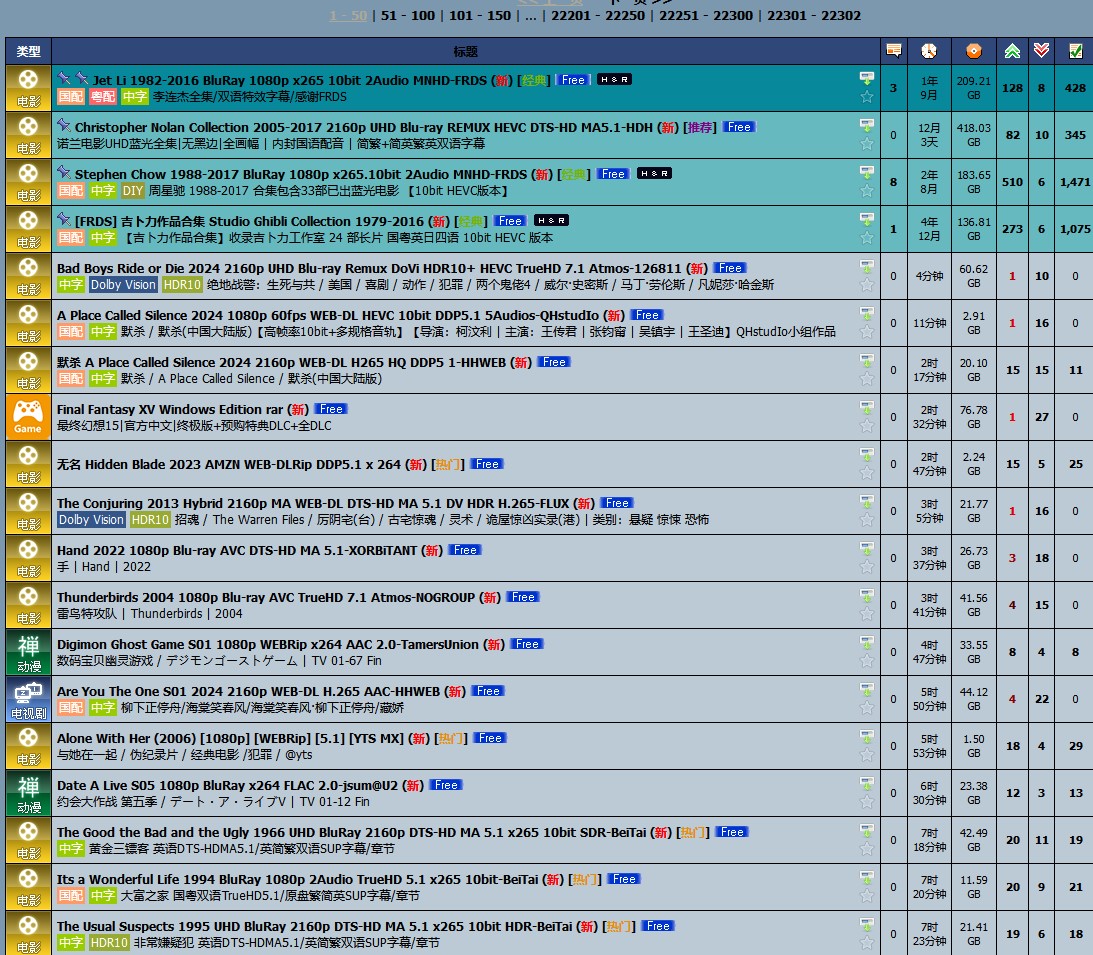The height and width of the screenshot is (955, 1093).
Task: Click the 标题 title column header
Action: click(x=465, y=52)
